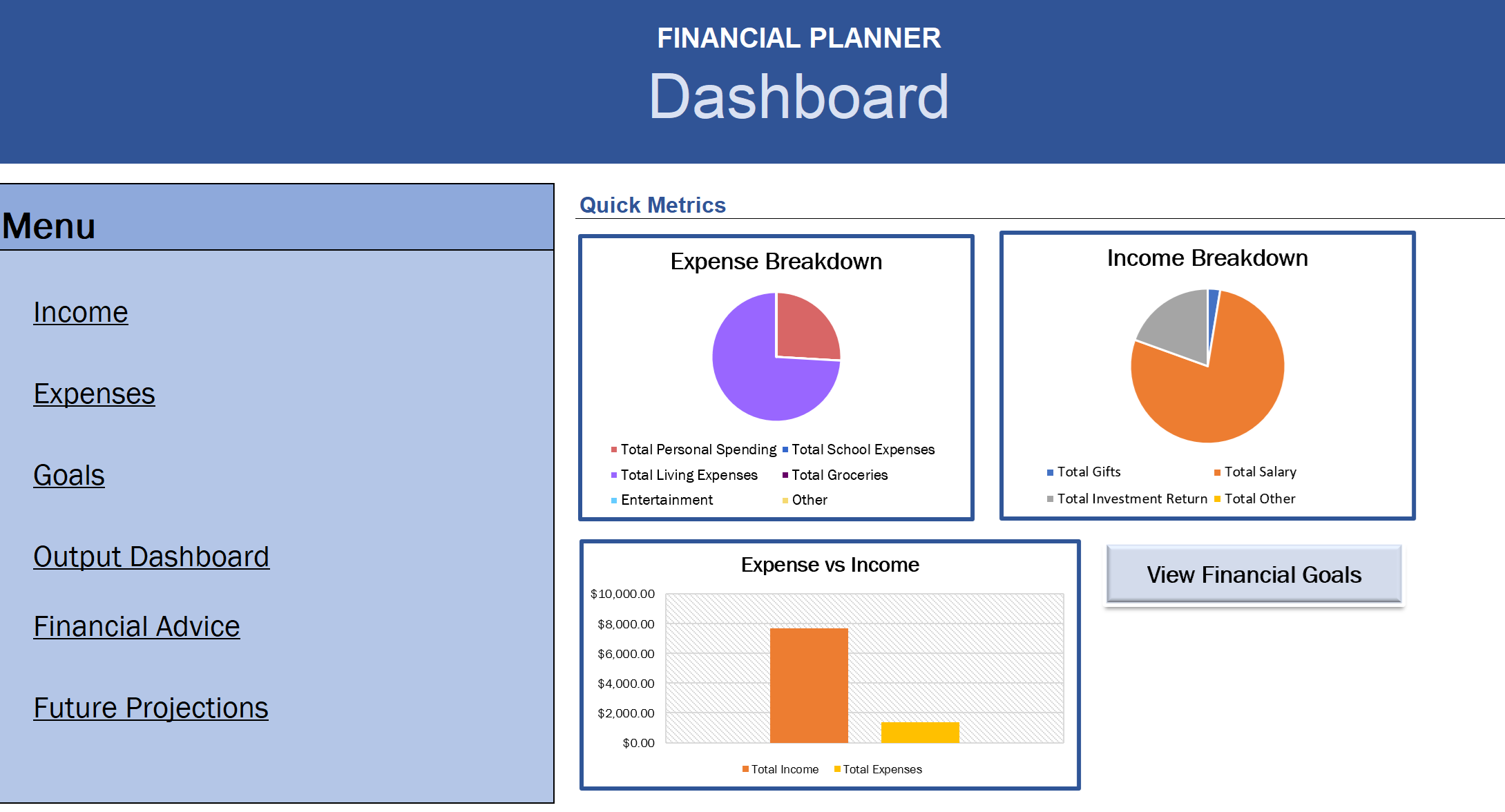Click the orange Total Income bar

tap(809, 686)
